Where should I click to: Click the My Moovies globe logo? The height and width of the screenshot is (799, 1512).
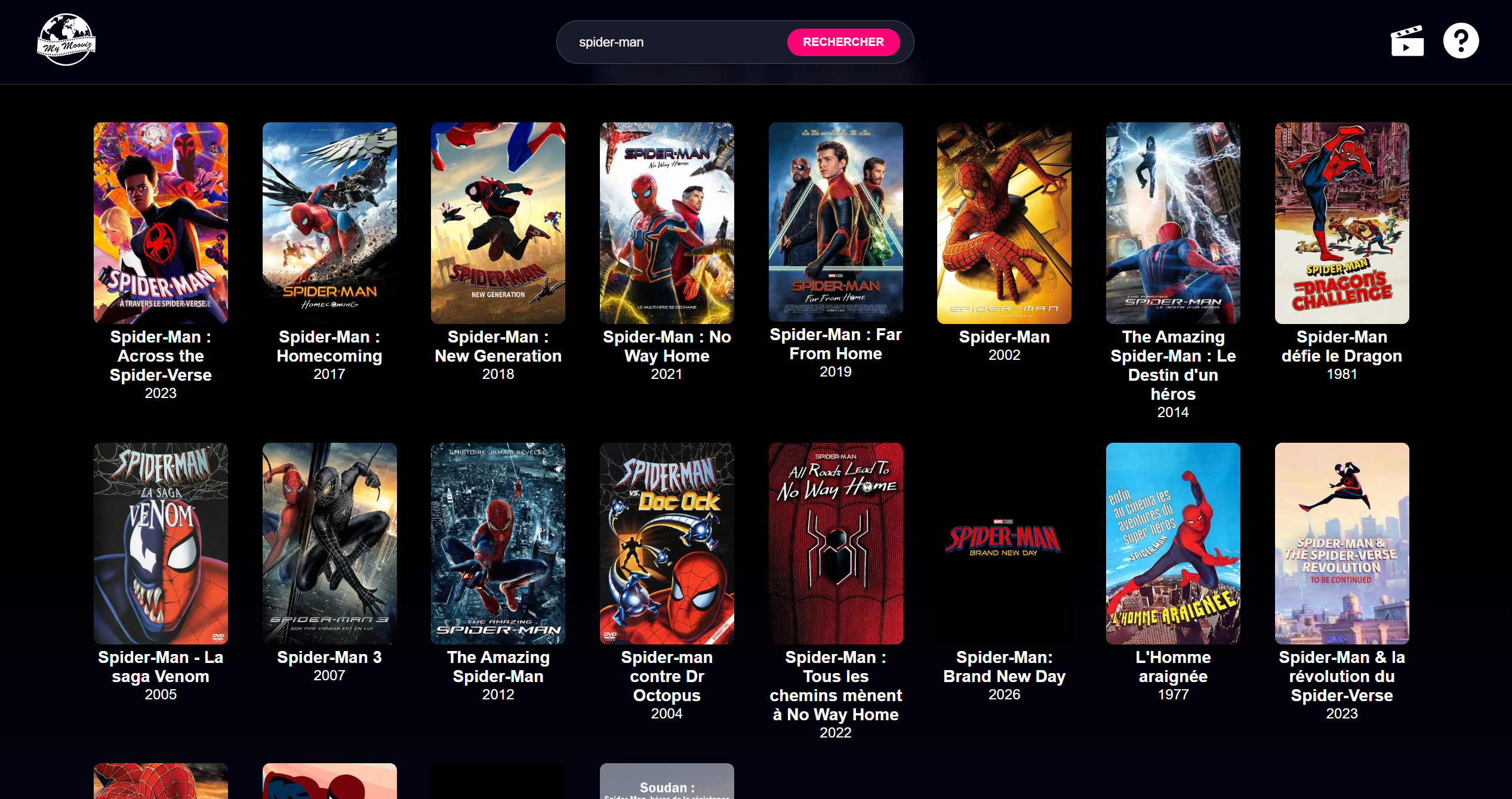click(x=66, y=40)
